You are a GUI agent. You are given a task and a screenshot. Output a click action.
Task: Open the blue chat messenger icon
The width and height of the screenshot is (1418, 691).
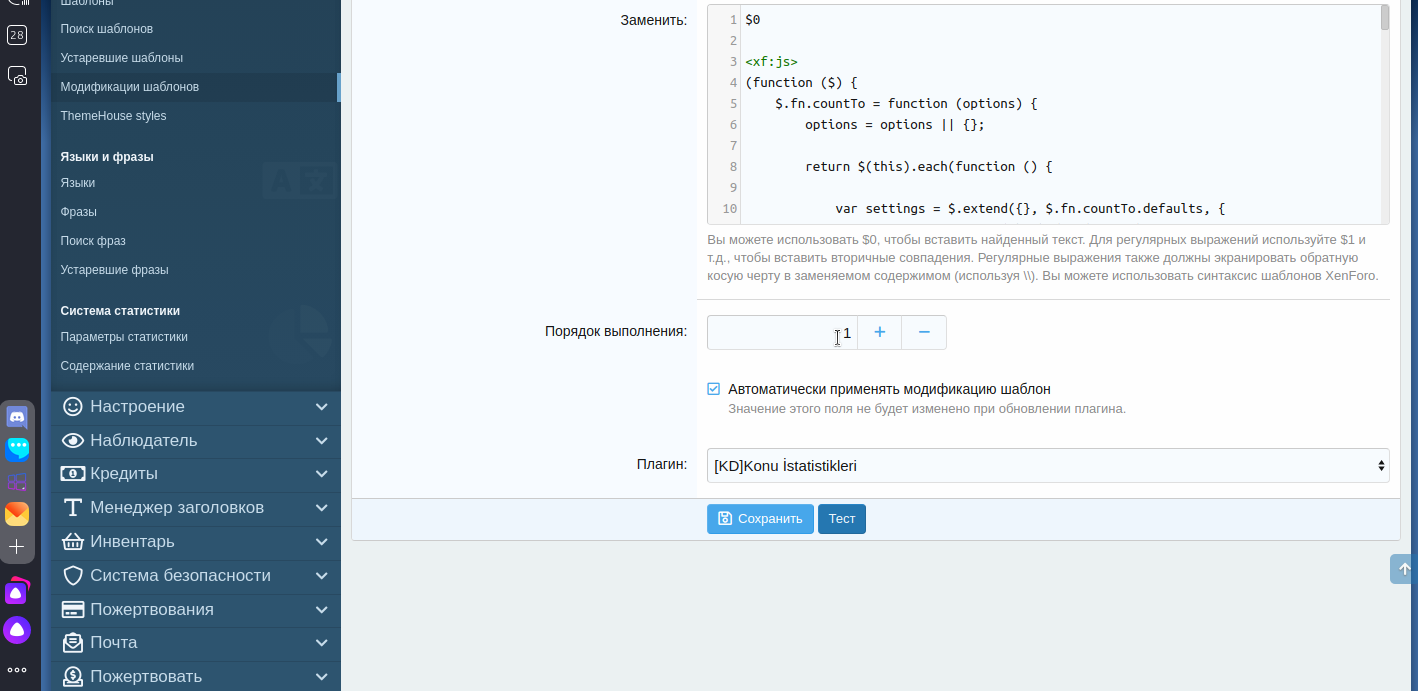pyautogui.click(x=17, y=449)
